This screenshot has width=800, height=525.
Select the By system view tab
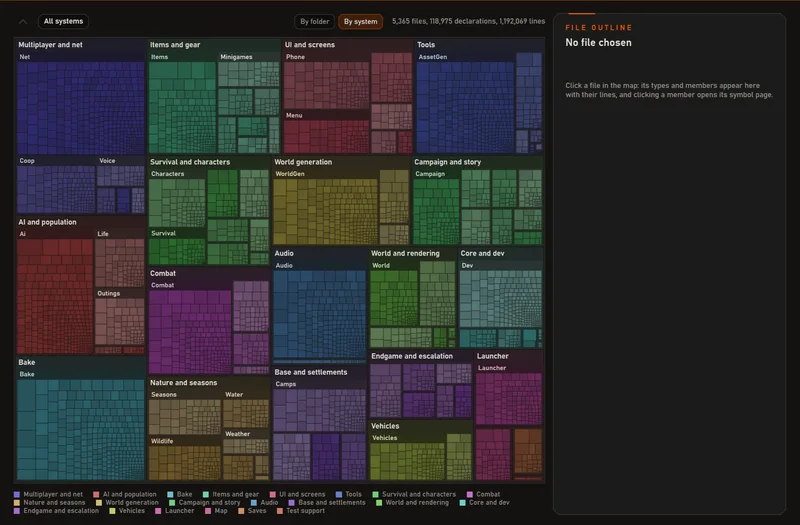[360, 21]
